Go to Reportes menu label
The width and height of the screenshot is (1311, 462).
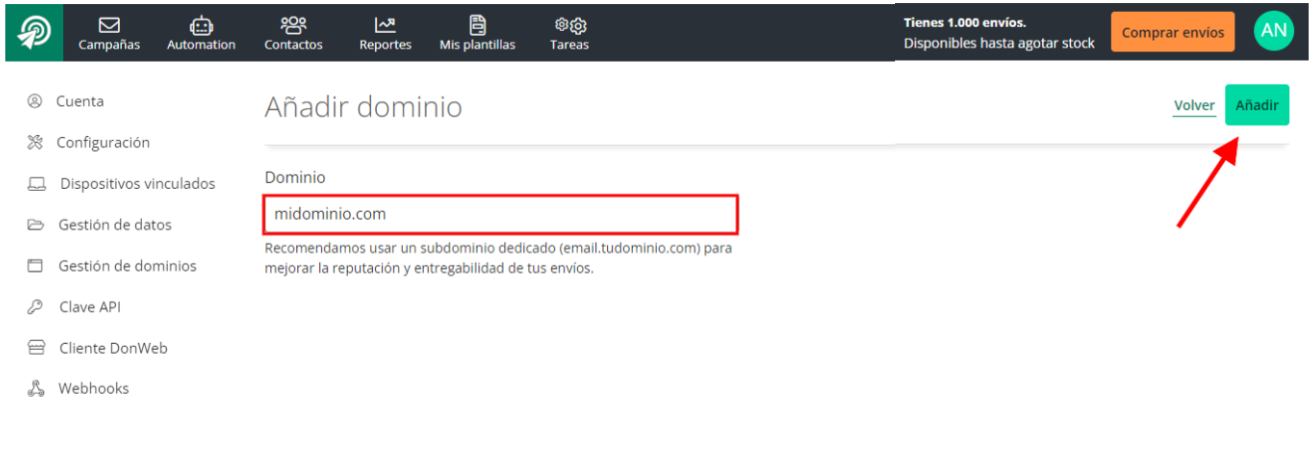click(x=385, y=45)
